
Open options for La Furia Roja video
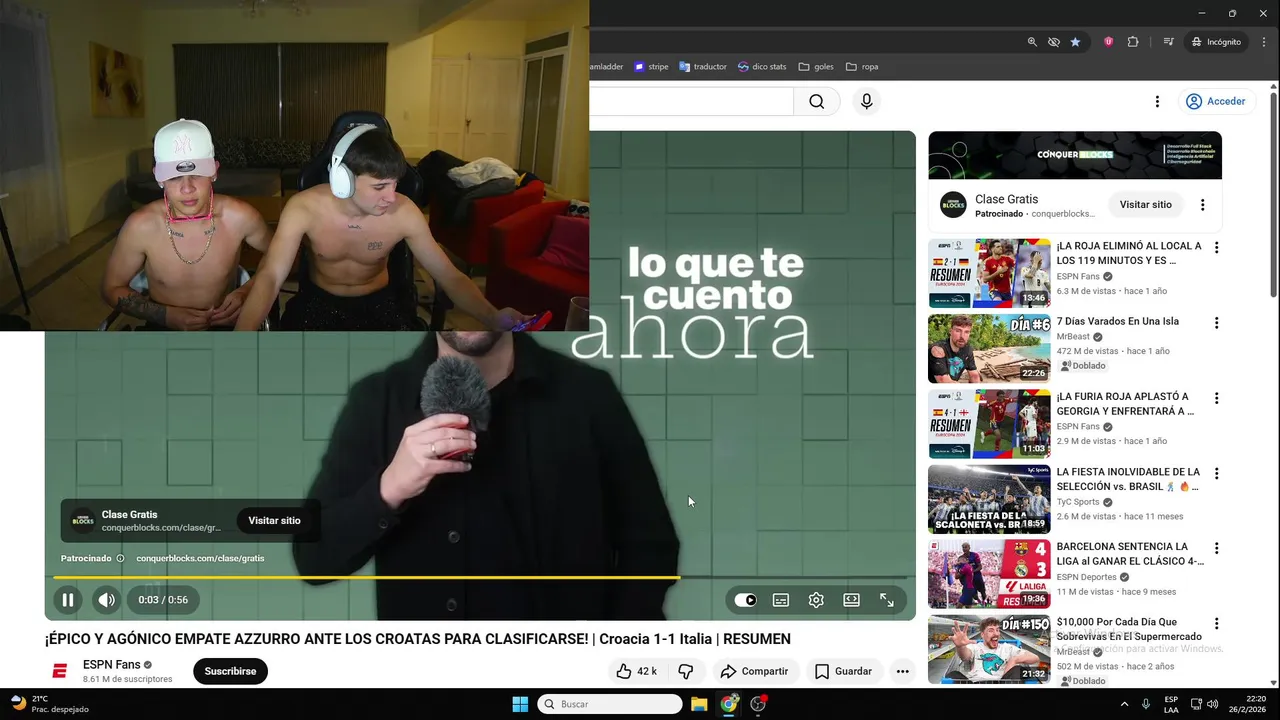1216,398
